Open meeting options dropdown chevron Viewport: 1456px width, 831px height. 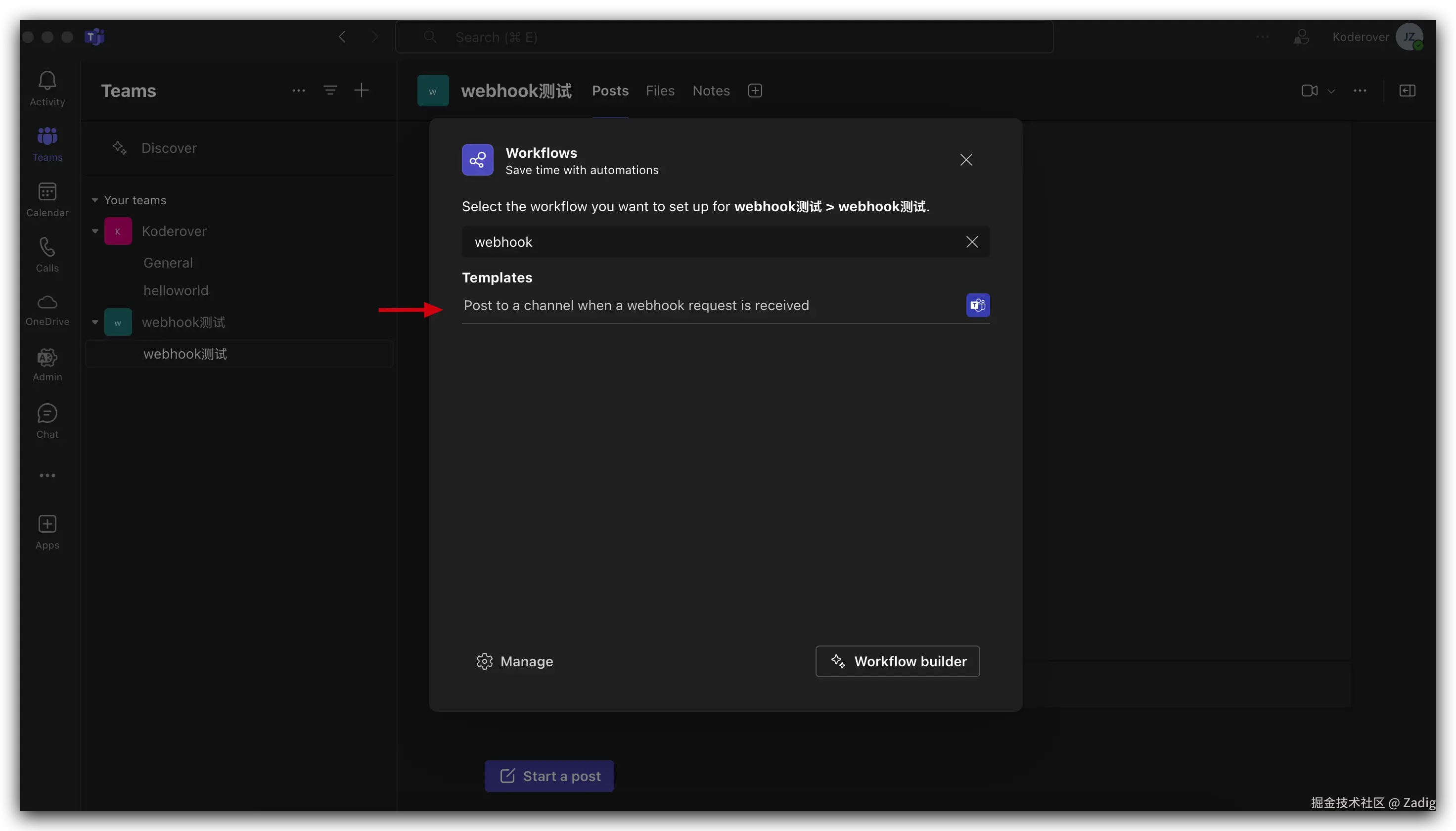(1331, 92)
